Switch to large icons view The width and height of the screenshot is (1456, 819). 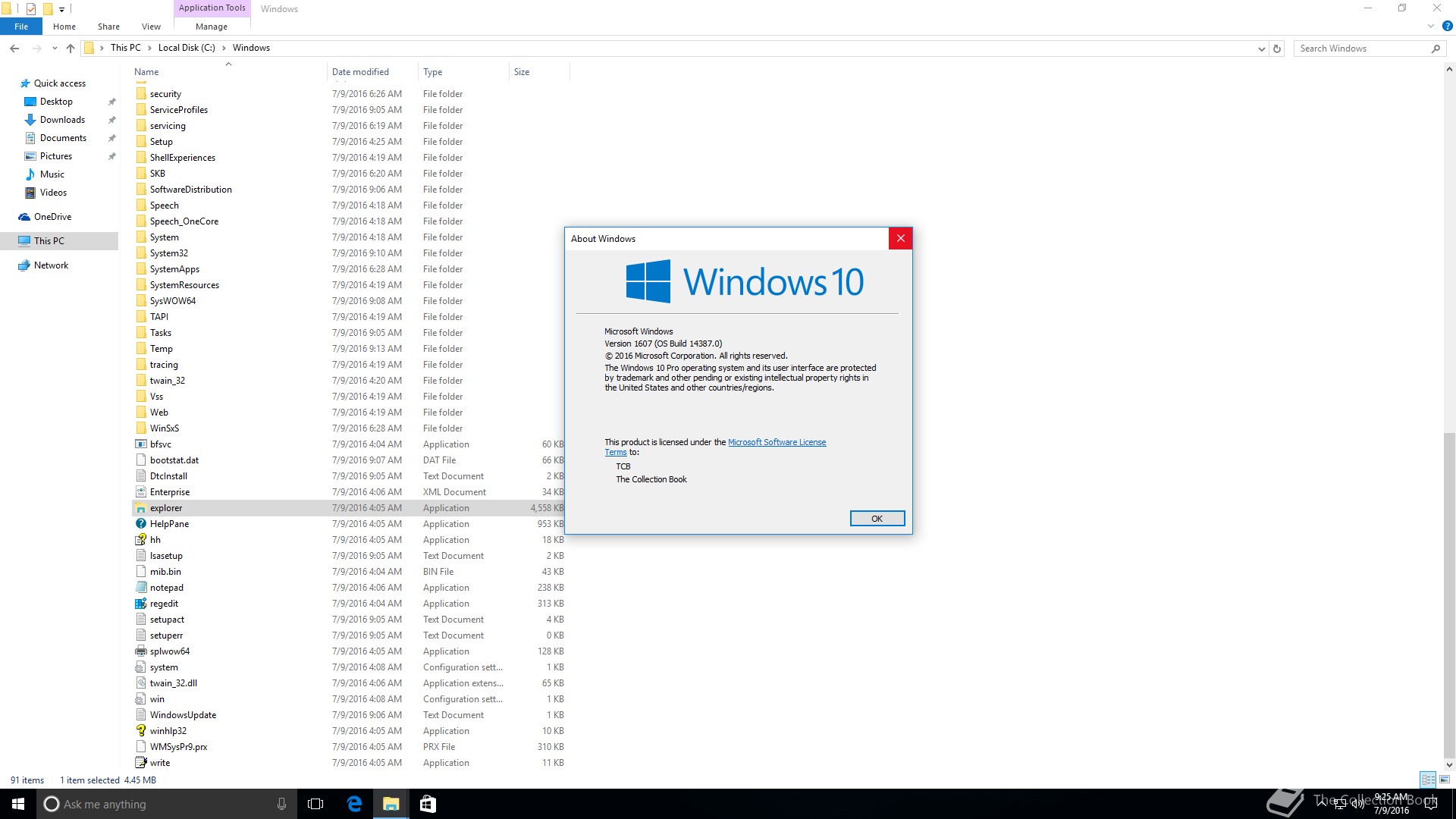pos(1445,780)
